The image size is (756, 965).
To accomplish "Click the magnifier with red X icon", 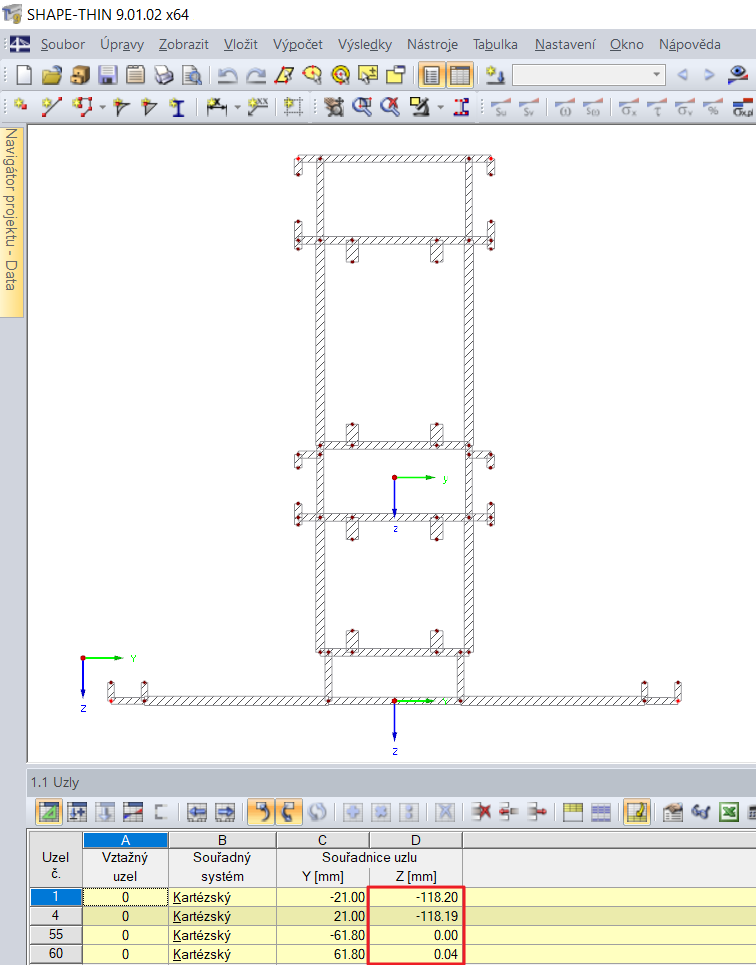I will tap(390, 106).
